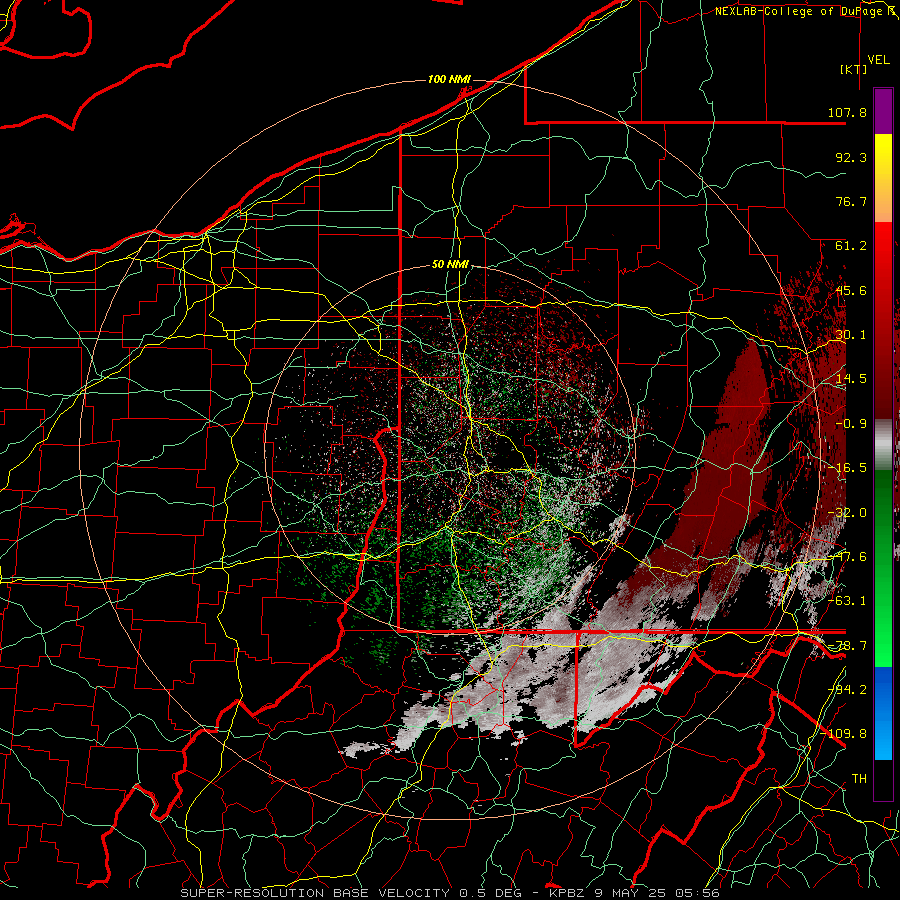Select the 30.1 velocity scale value
900x900 pixels.
click(x=851, y=335)
